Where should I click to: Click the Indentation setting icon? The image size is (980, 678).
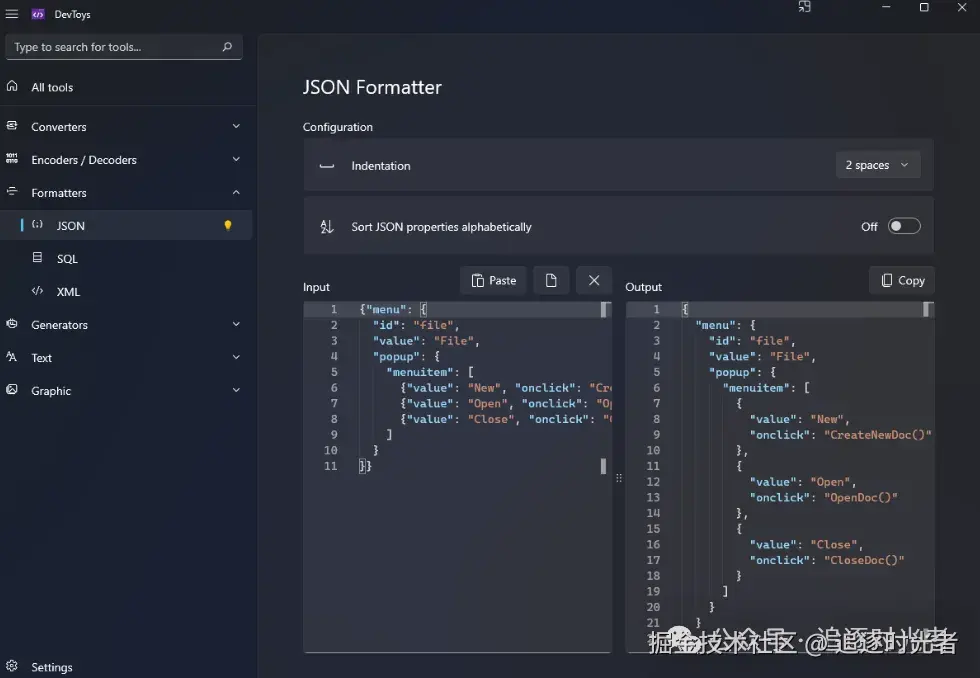coord(327,166)
